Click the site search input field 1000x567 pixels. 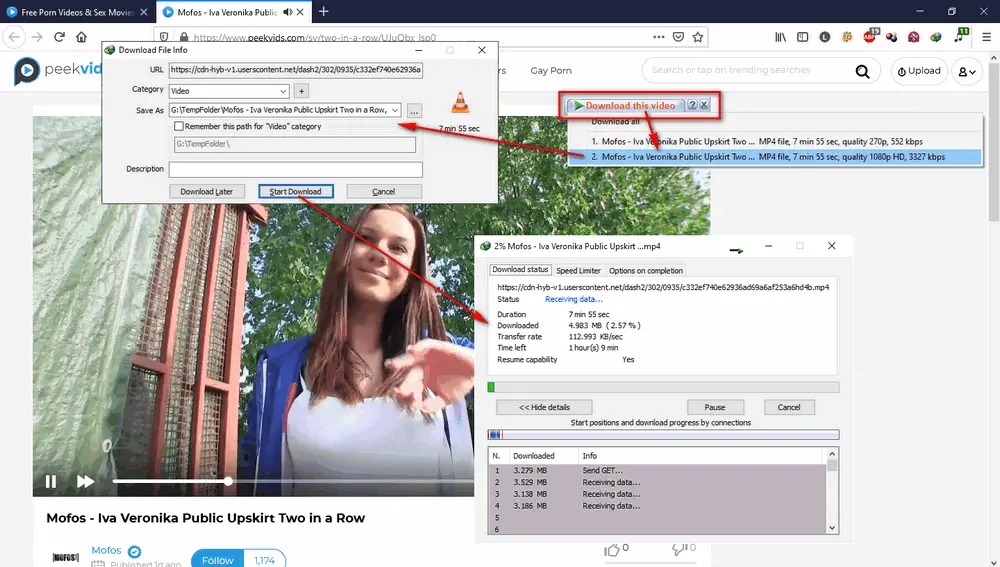(747, 70)
